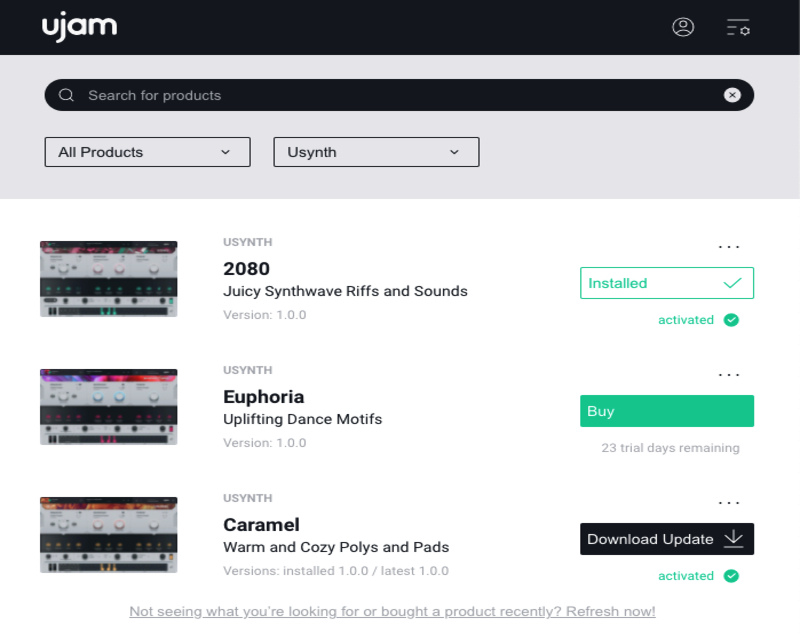This screenshot has height=635, width=800.
Task: Select the Euphoria product title
Action: pyautogui.click(x=263, y=397)
